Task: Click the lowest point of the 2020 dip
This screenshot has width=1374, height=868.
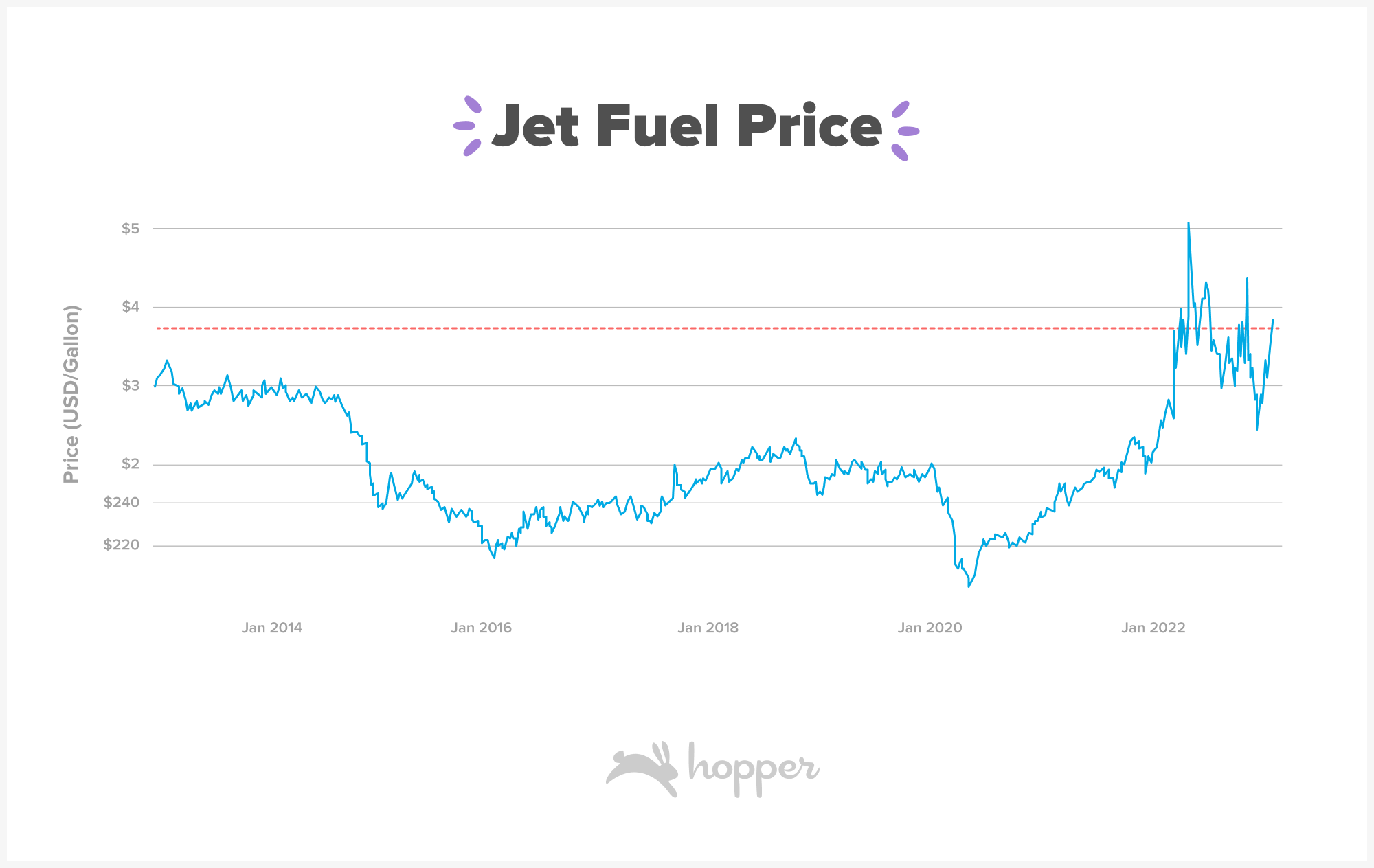Action: (969, 586)
